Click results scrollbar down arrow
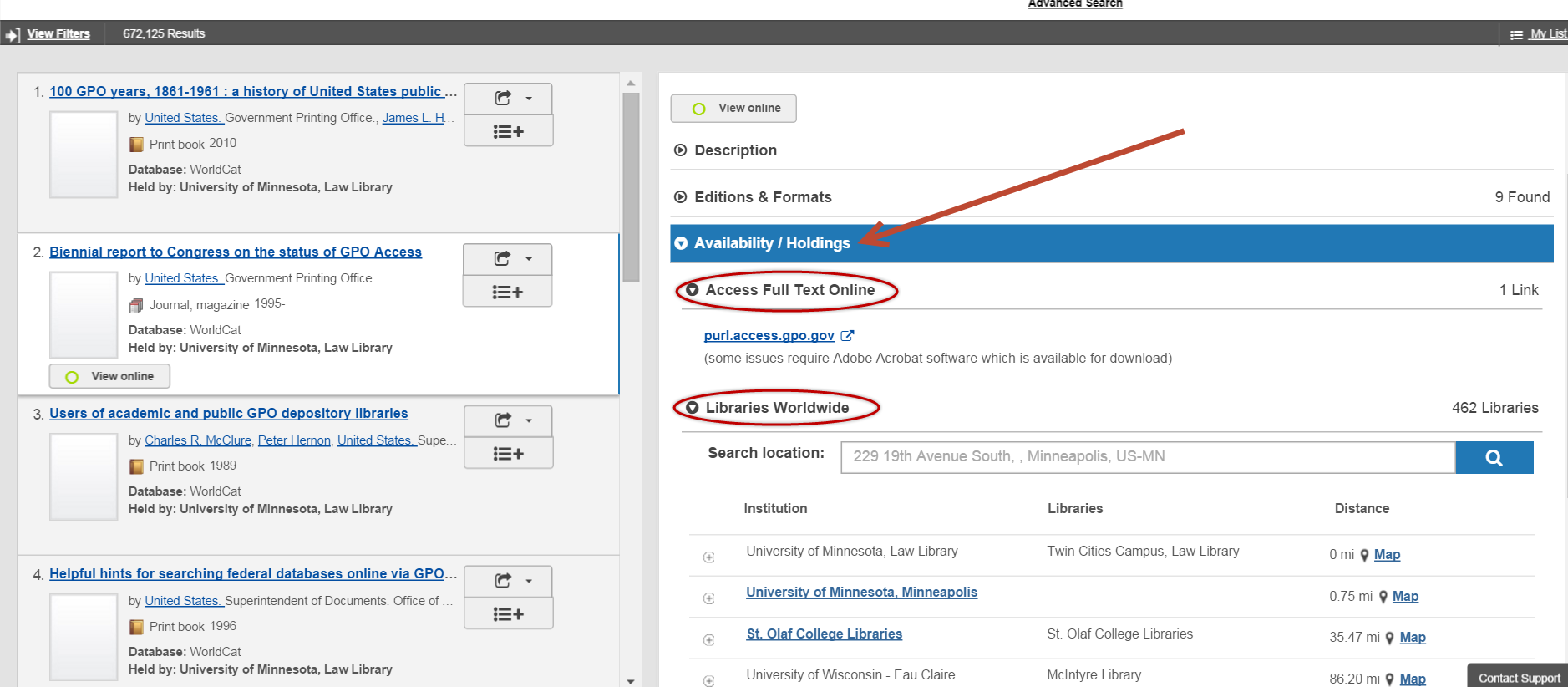 point(631,681)
